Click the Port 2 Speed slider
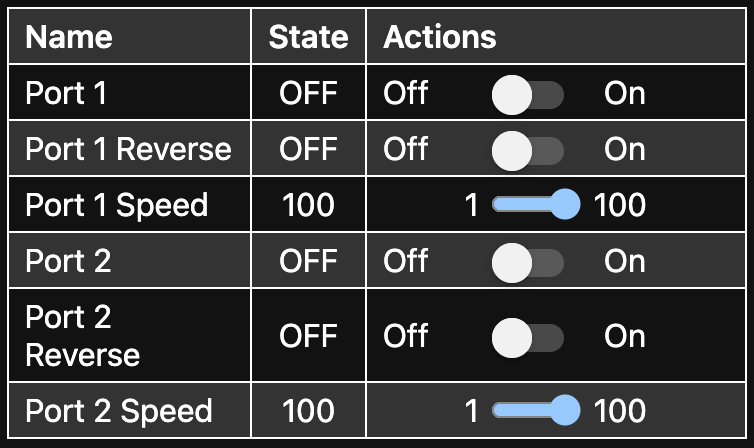 [537, 410]
